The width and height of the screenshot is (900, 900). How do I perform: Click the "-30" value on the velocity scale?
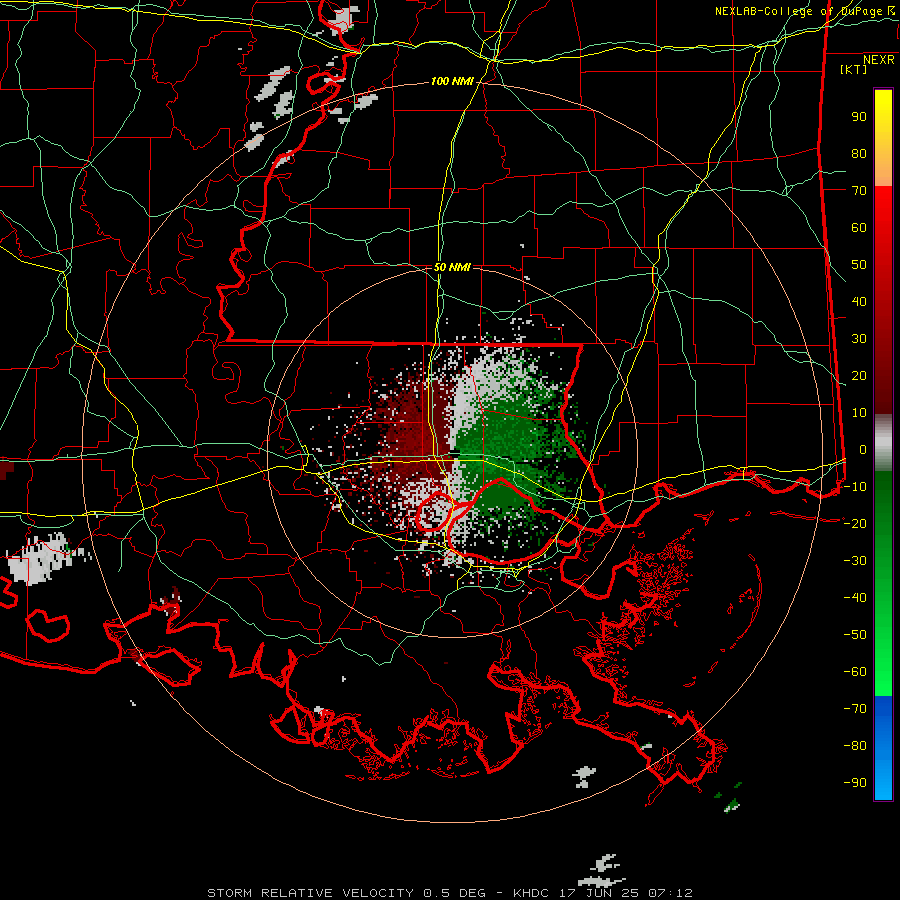coord(855,561)
